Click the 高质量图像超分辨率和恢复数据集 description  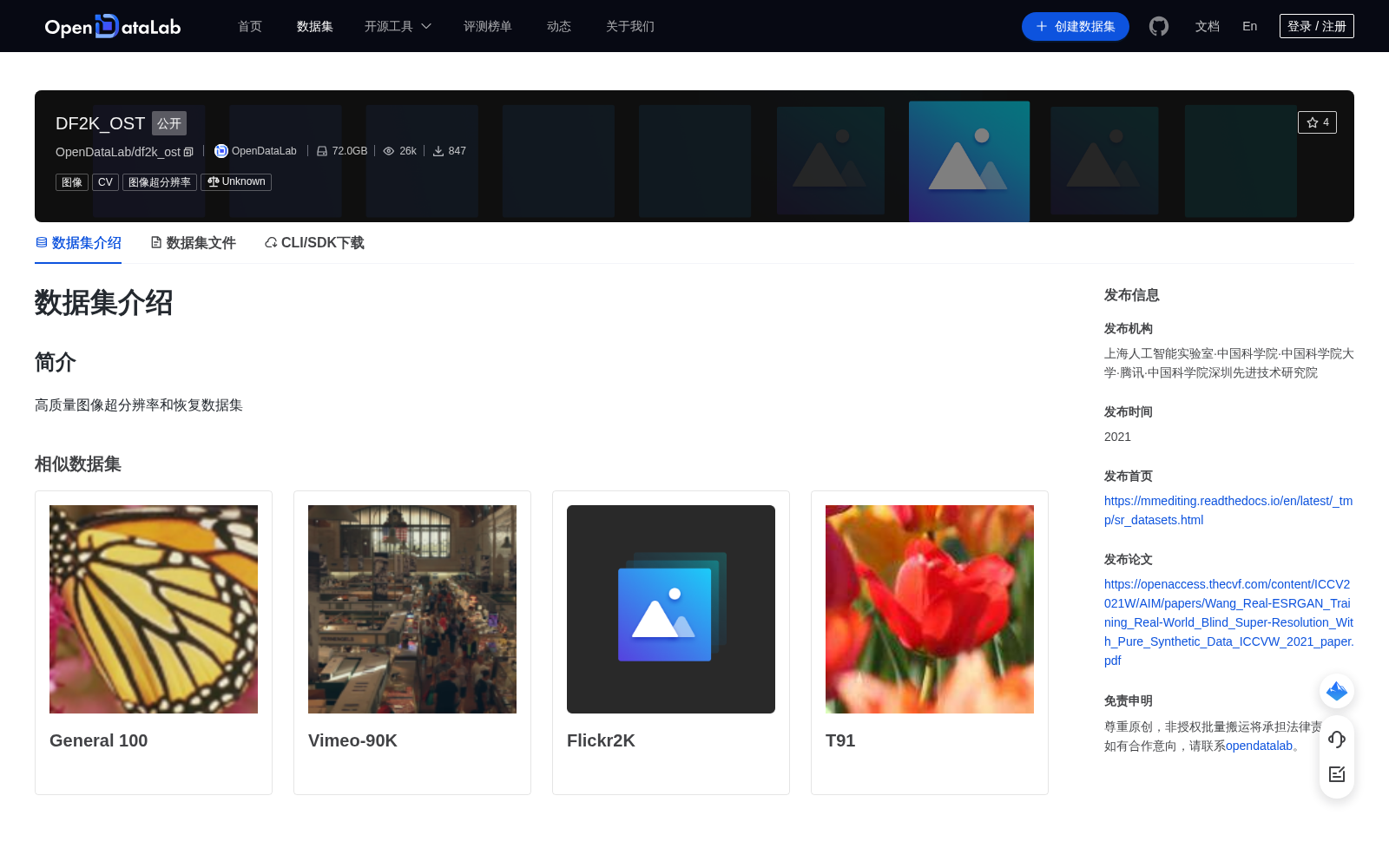(x=139, y=405)
